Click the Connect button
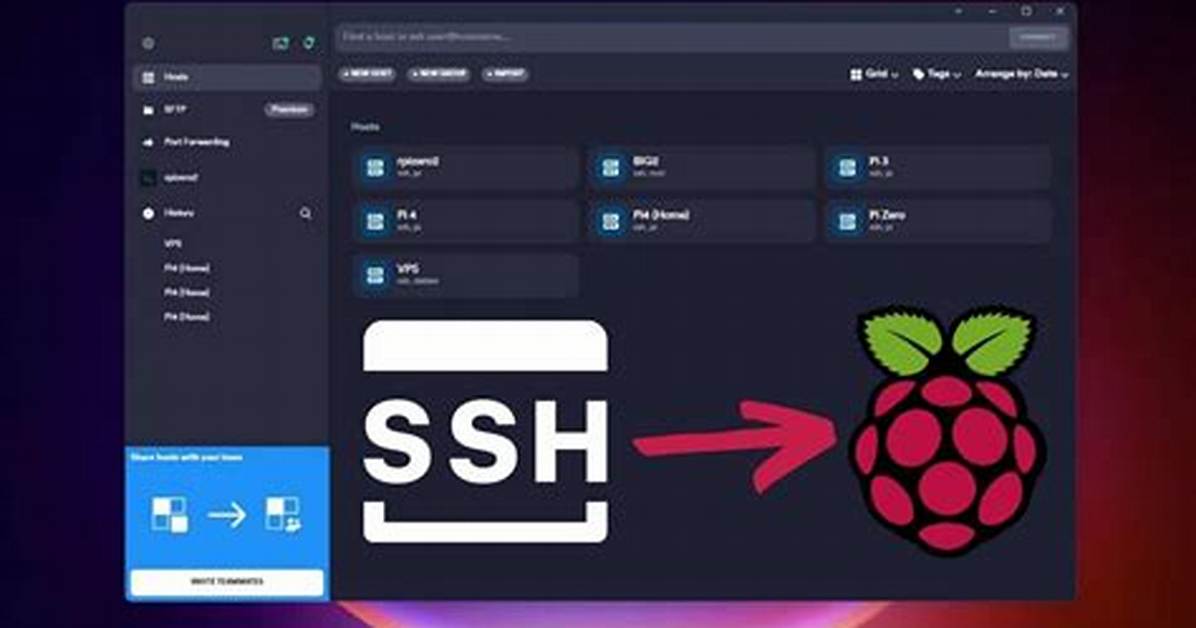The height and width of the screenshot is (628, 1196). [x=1037, y=37]
